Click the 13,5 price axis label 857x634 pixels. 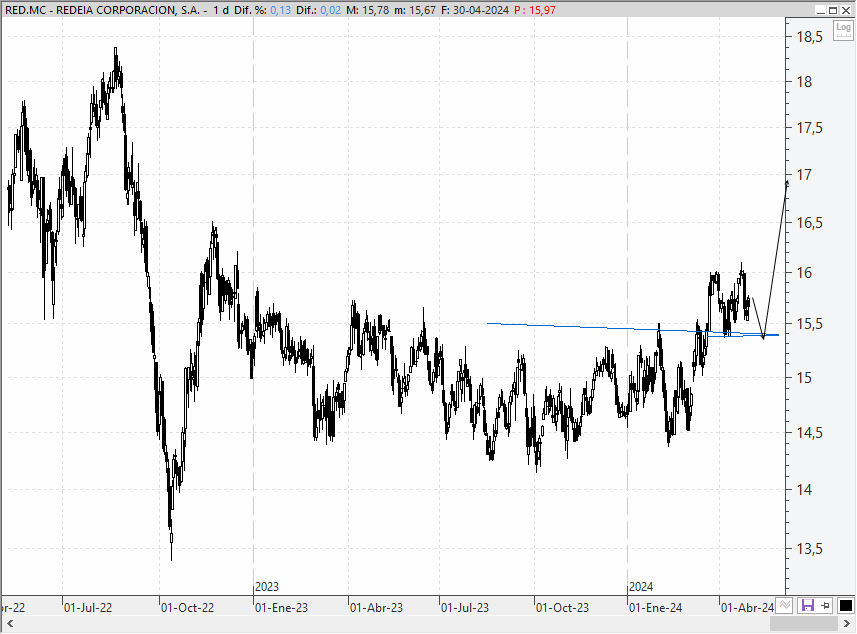(x=809, y=549)
